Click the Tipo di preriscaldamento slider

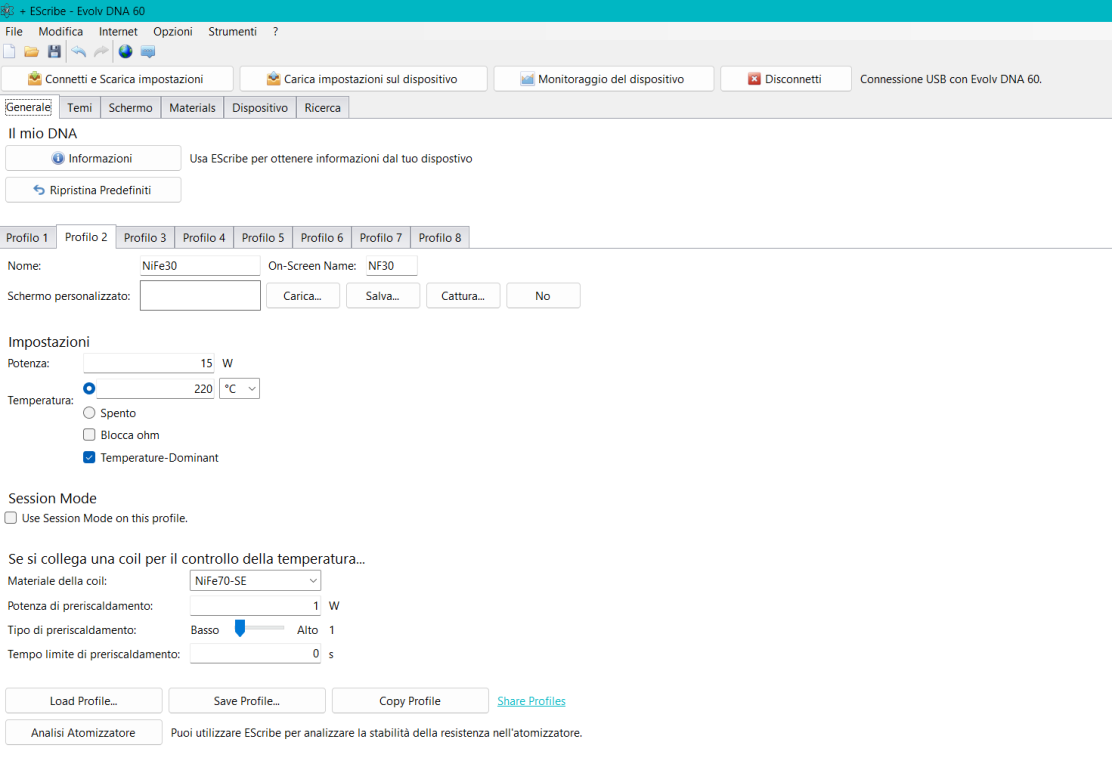260,629
